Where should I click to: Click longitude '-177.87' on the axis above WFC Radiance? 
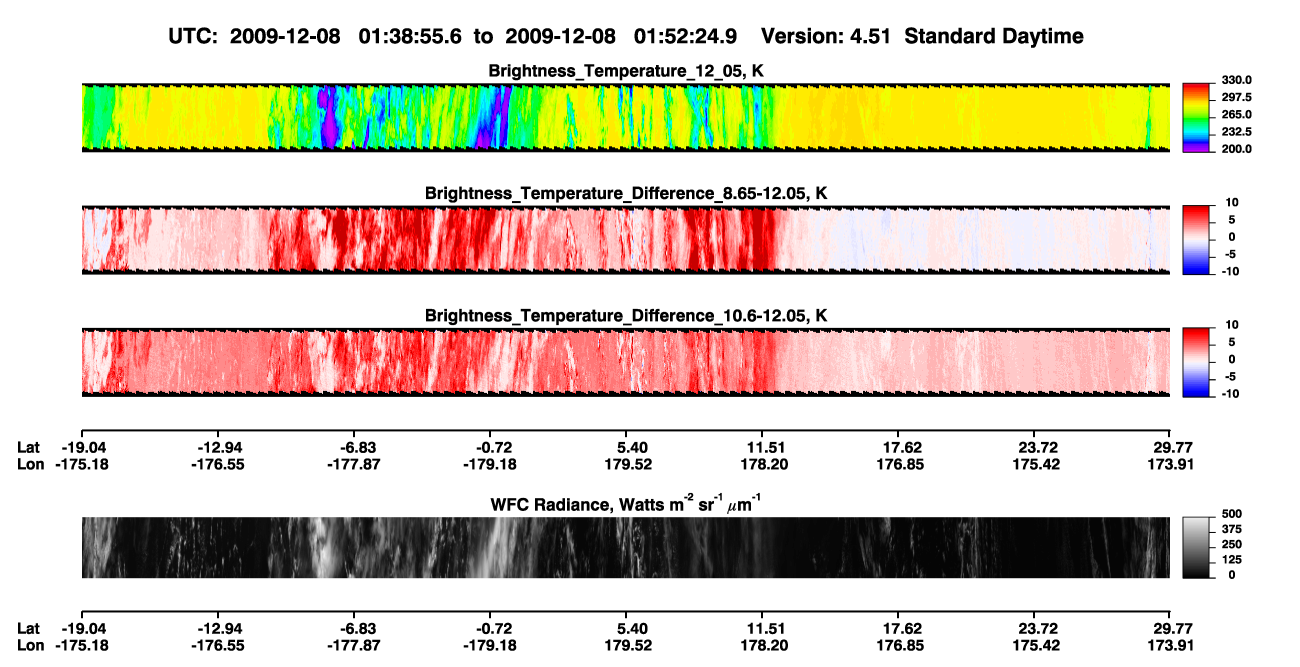(354, 464)
